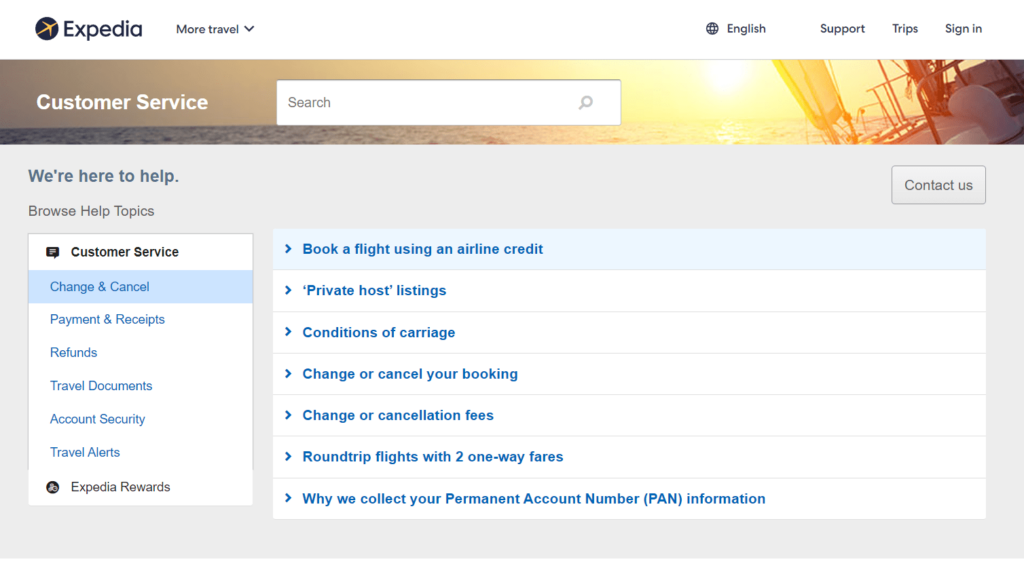Select Payment & Receipts in sidebar
The image size is (1024, 568).
pyautogui.click(x=107, y=319)
